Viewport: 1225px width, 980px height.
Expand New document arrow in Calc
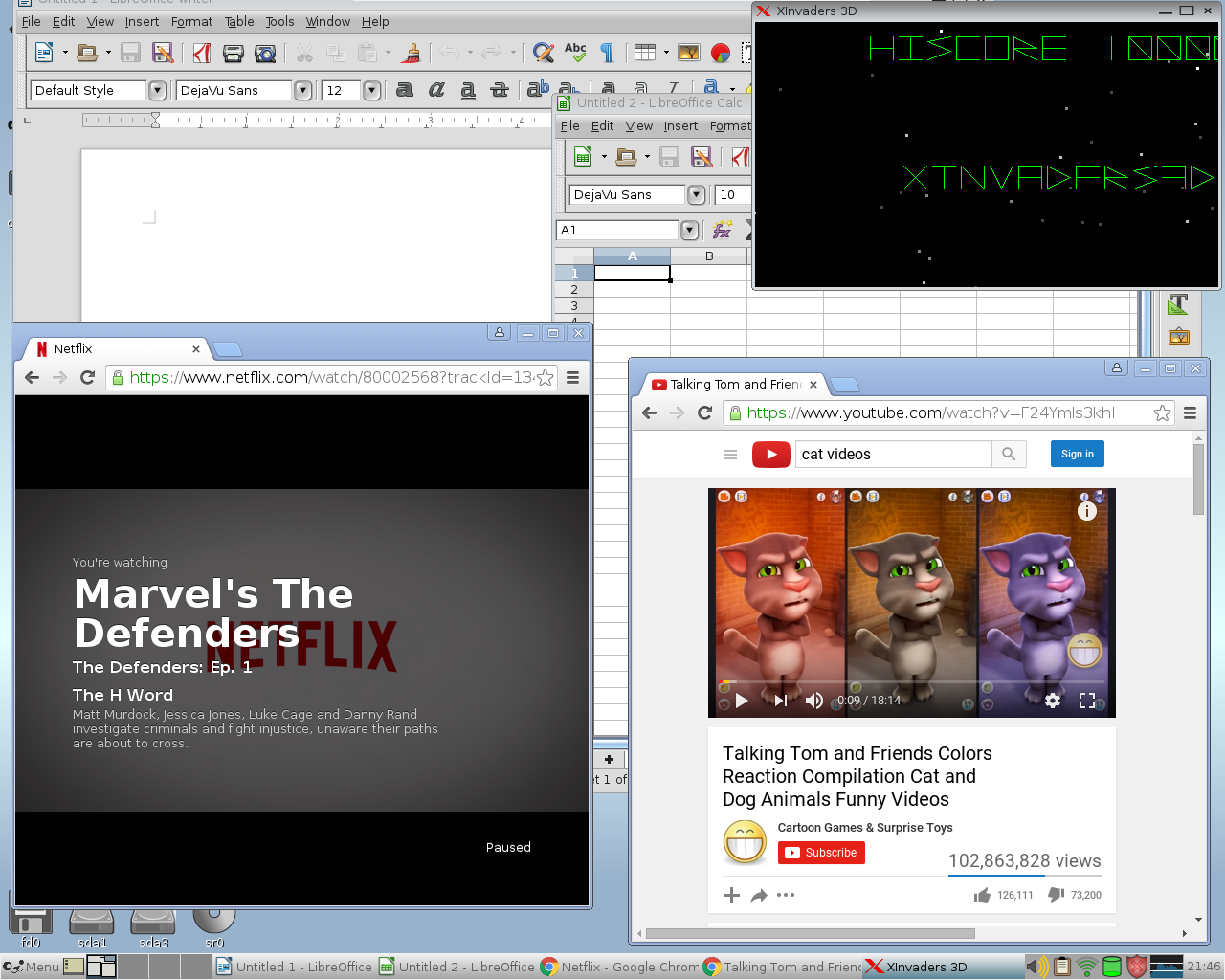(604, 156)
